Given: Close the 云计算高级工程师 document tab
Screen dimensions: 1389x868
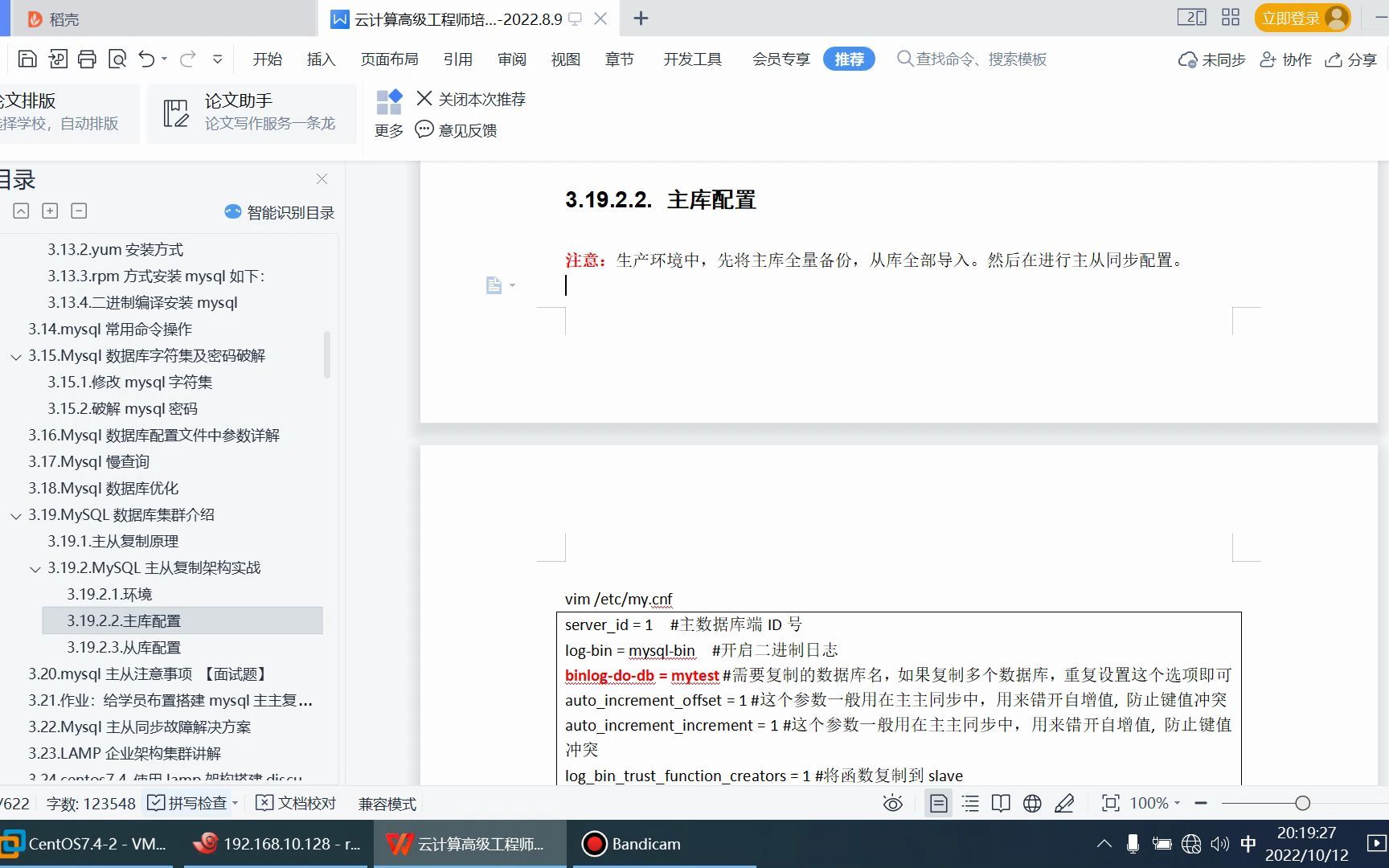Looking at the screenshot, I should [600, 18].
